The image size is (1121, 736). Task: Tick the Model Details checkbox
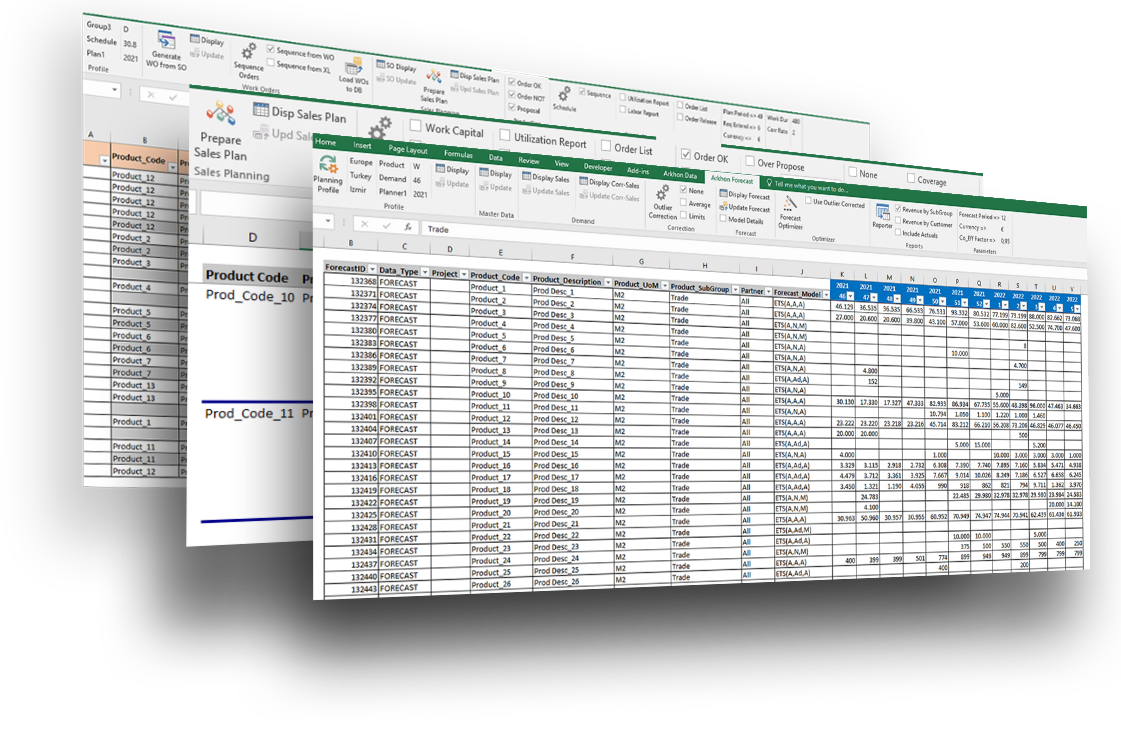(x=723, y=219)
